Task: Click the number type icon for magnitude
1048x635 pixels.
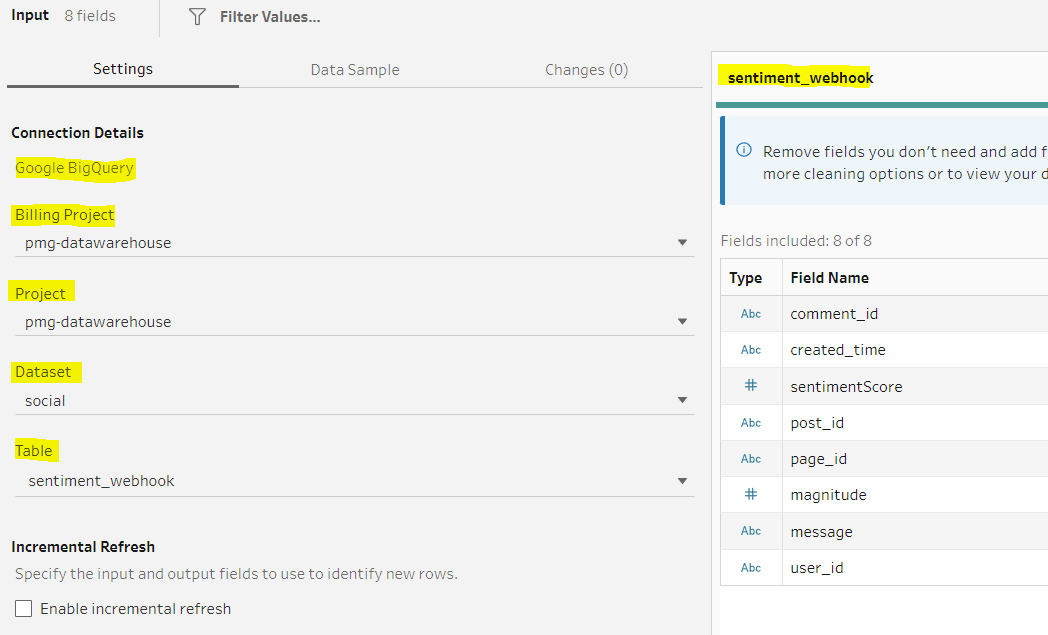Action: (x=750, y=495)
